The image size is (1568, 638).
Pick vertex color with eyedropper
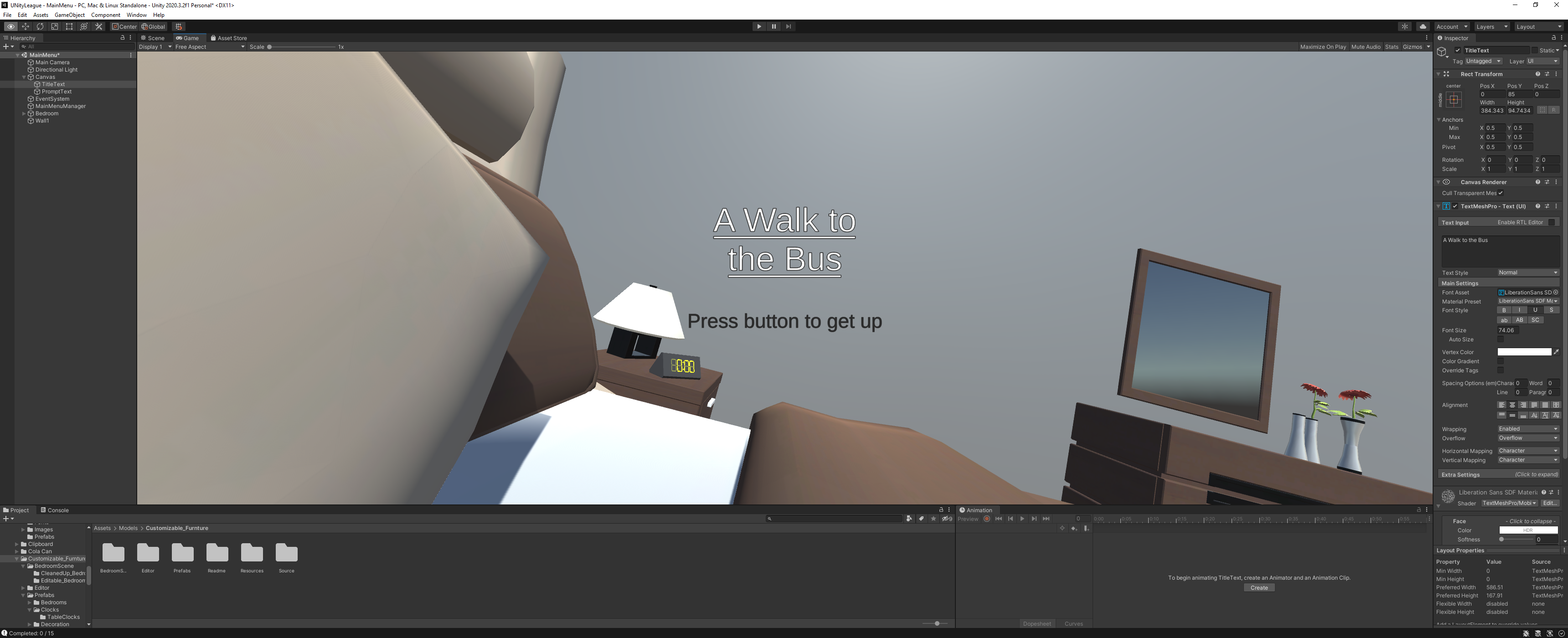[1556, 352]
